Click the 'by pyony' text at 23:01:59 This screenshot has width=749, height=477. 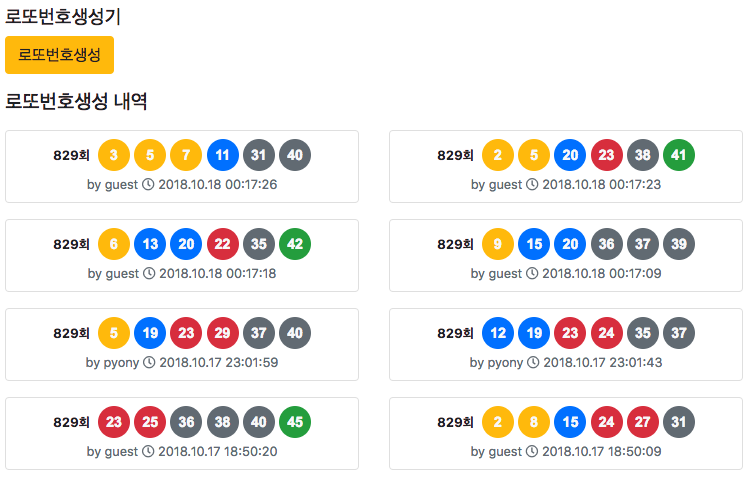pyautogui.click(x=112, y=363)
